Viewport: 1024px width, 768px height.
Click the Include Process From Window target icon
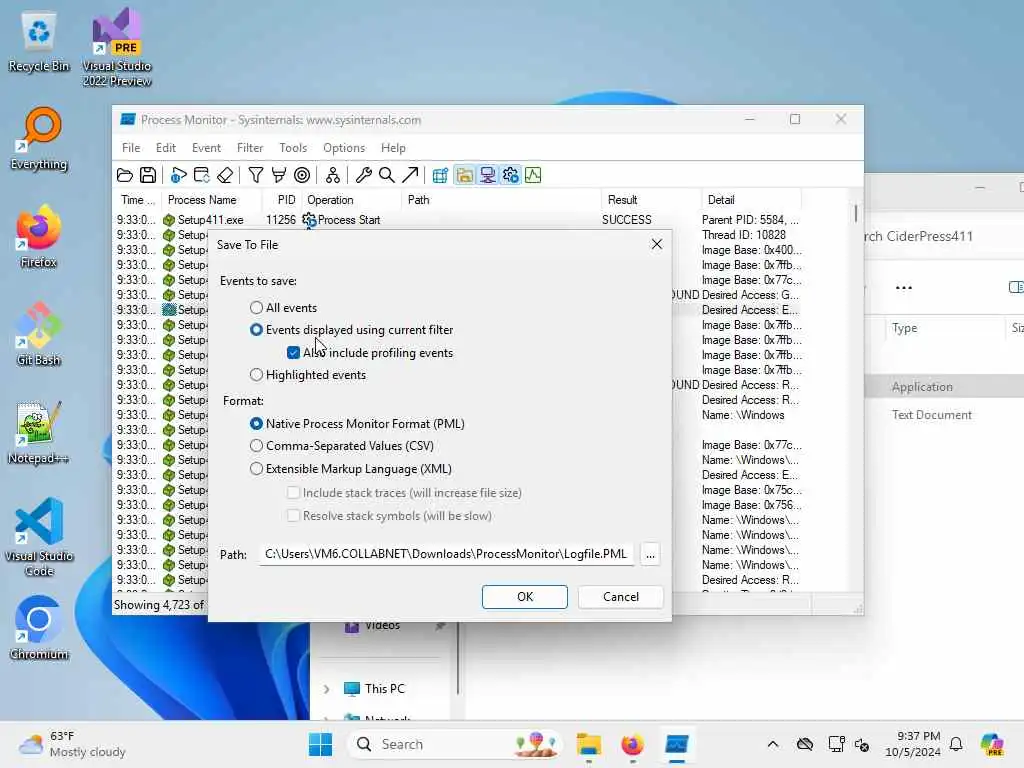(x=302, y=175)
